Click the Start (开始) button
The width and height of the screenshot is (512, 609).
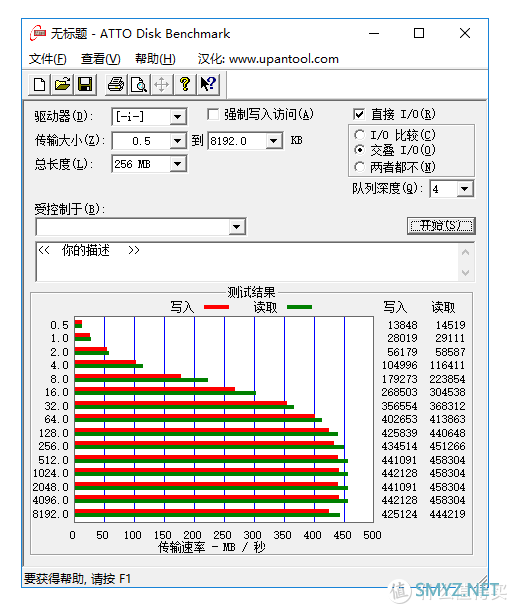[441, 226]
